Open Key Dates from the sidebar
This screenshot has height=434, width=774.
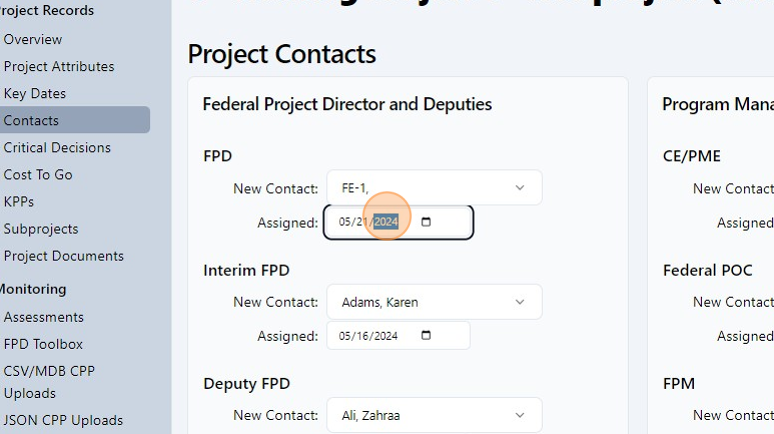tap(35, 94)
